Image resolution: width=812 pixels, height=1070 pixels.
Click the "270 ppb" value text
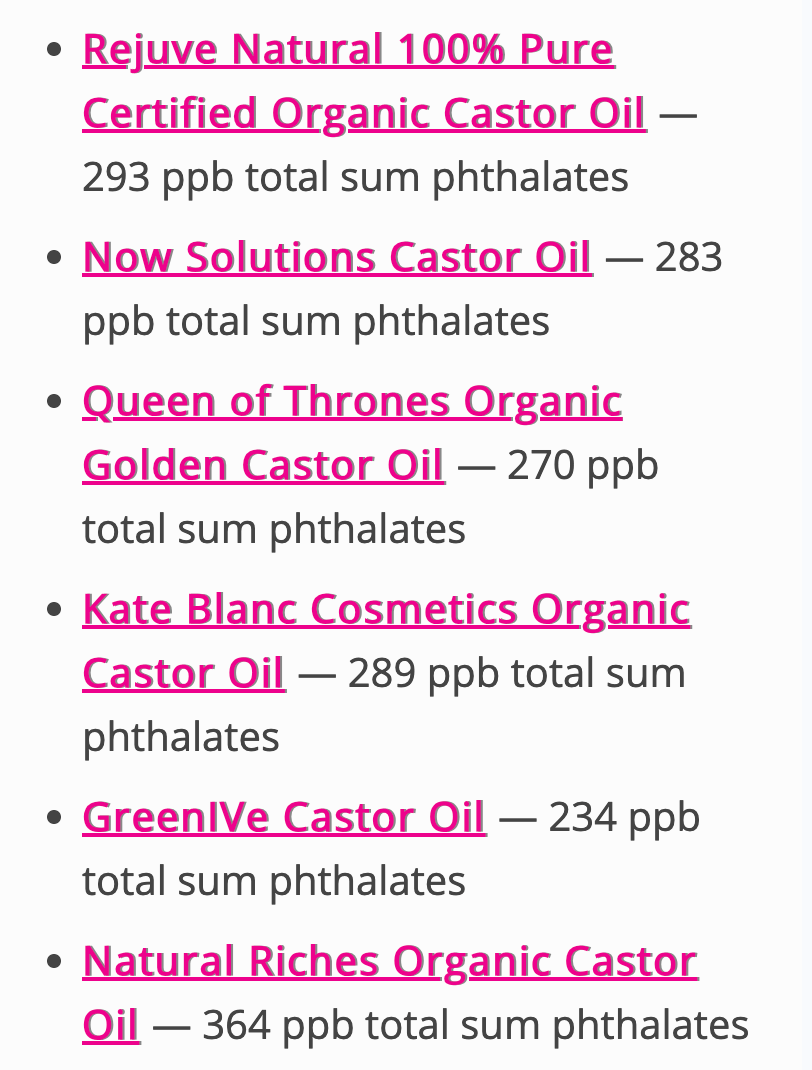[583, 465]
